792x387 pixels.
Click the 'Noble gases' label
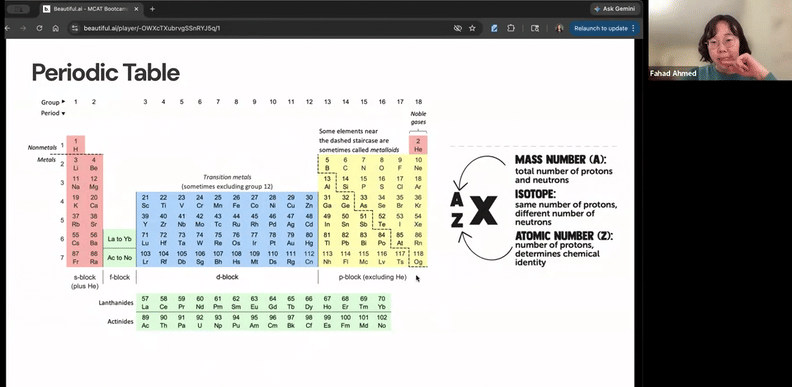[x=418, y=118]
